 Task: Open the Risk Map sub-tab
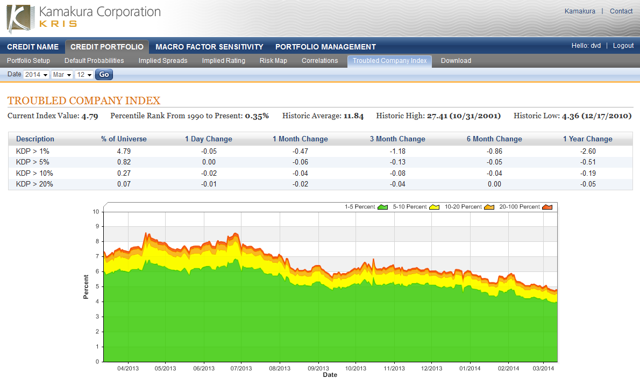[x=273, y=60]
